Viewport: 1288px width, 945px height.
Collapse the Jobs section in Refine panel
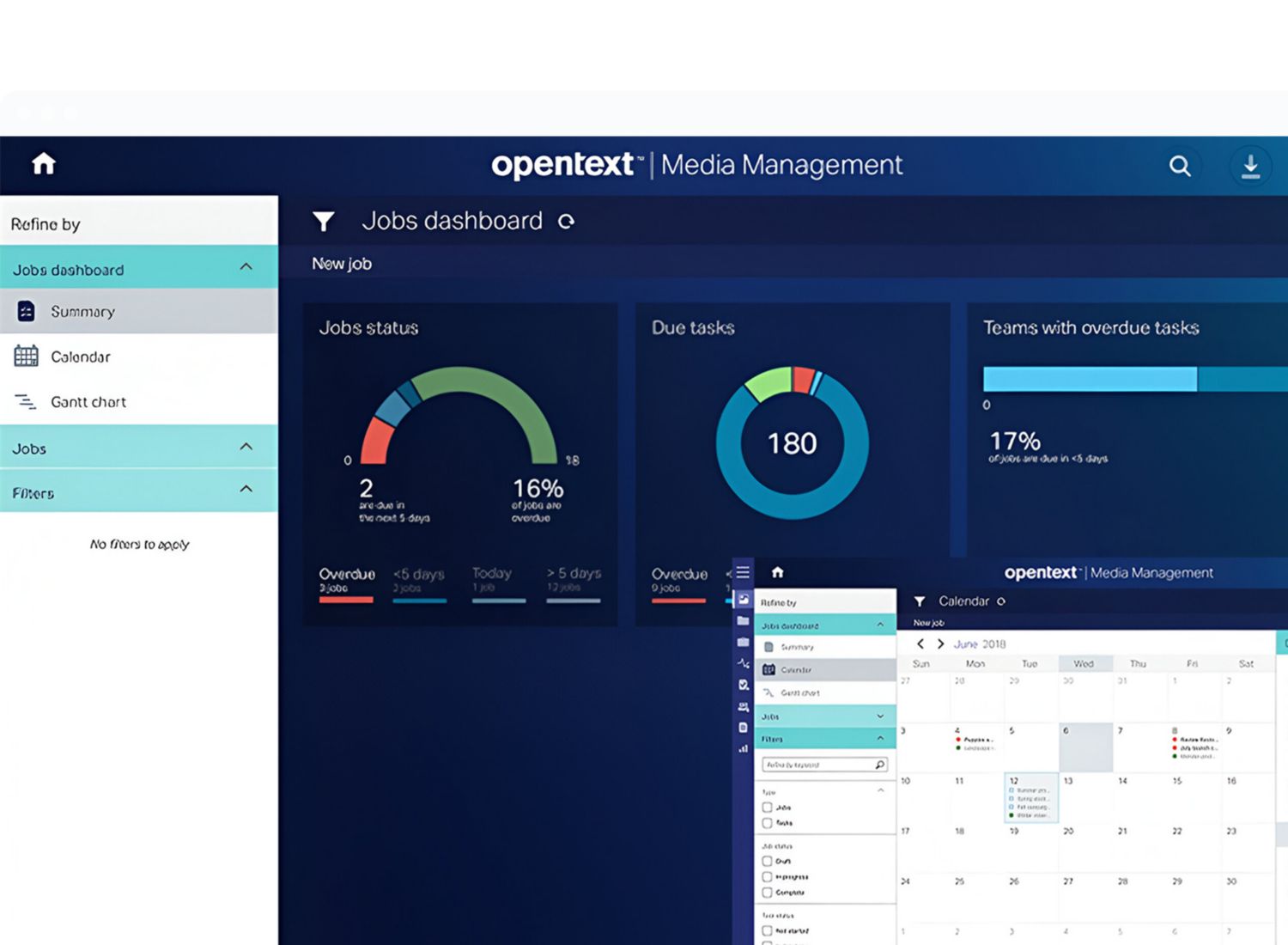point(246,447)
